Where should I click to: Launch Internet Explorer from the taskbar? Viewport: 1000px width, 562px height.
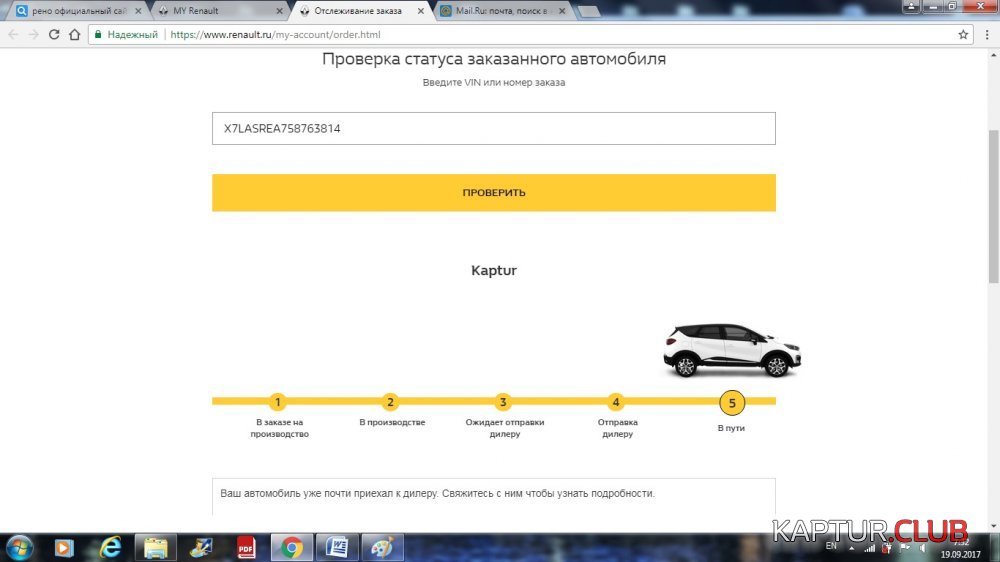click(x=110, y=547)
